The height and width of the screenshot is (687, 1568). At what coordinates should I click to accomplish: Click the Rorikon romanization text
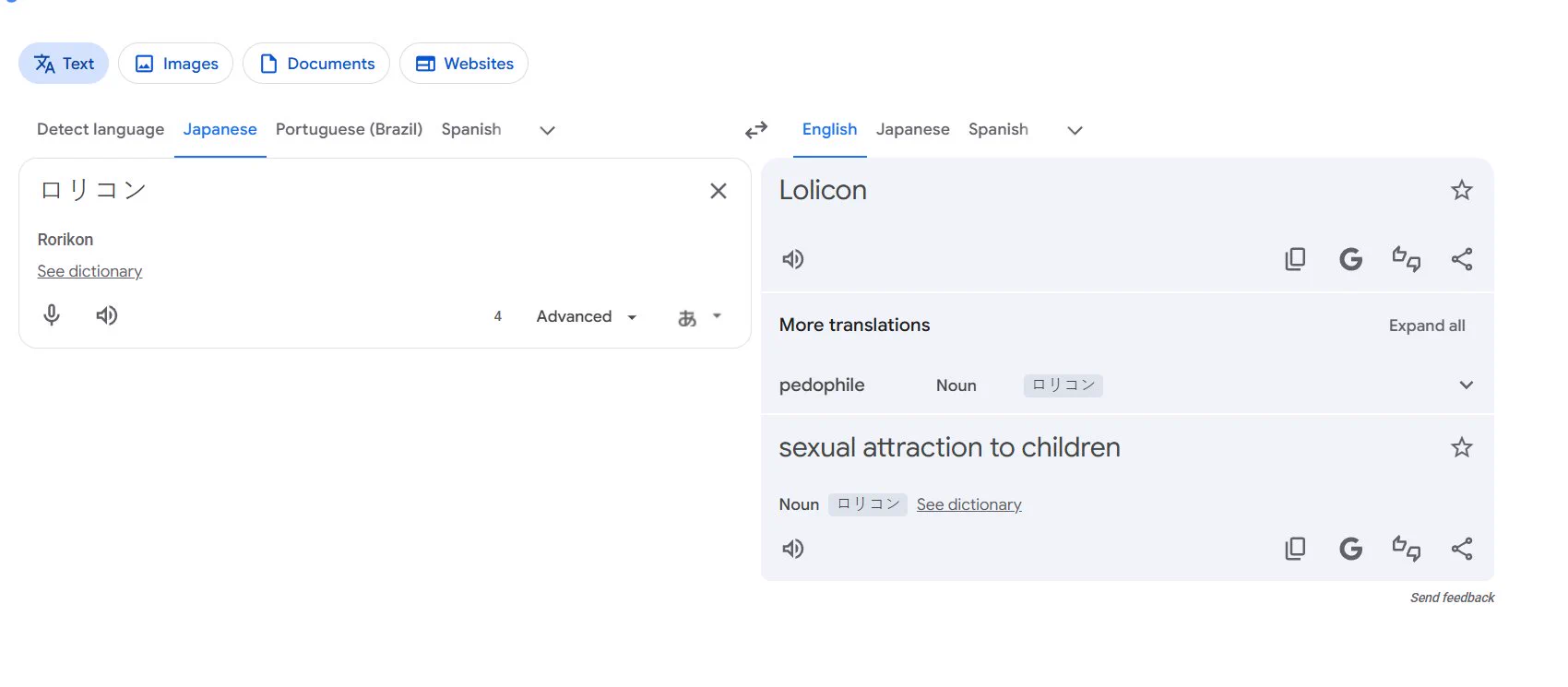(x=65, y=240)
